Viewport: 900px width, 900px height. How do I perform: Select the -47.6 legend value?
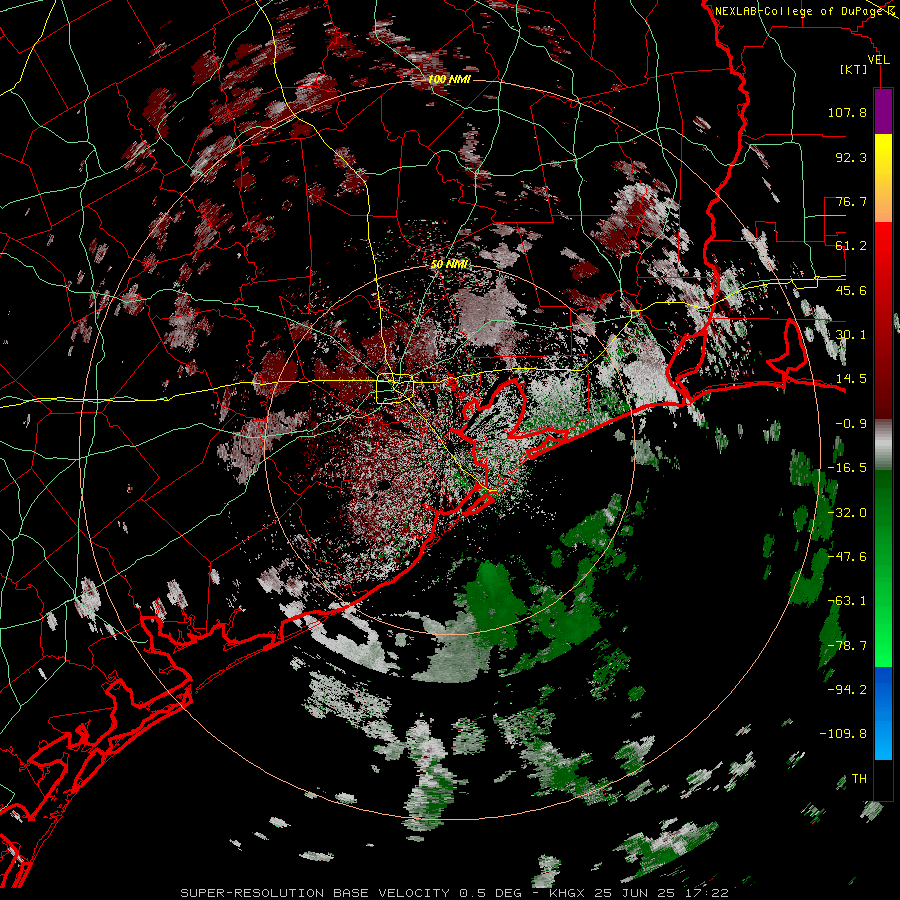847,557
